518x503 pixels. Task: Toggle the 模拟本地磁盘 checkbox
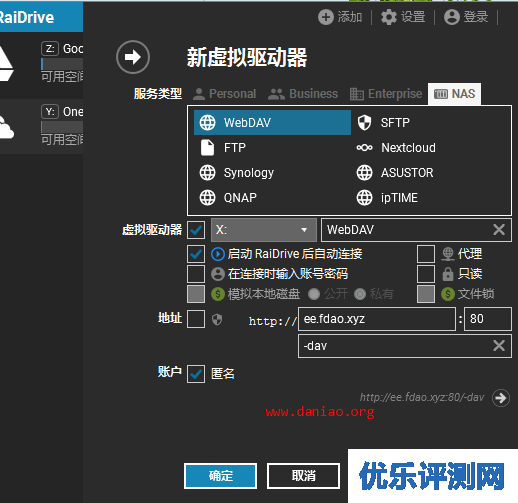[x=196, y=294]
